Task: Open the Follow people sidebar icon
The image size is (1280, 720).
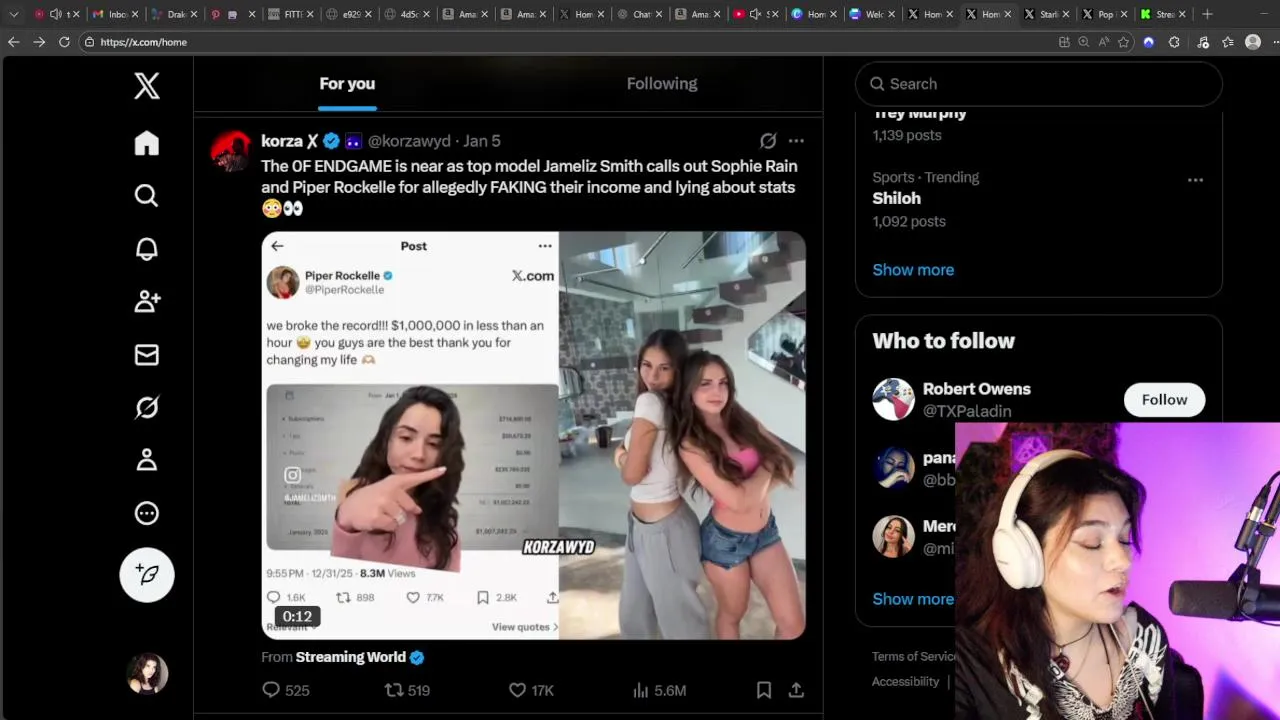Action: tap(147, 301)
